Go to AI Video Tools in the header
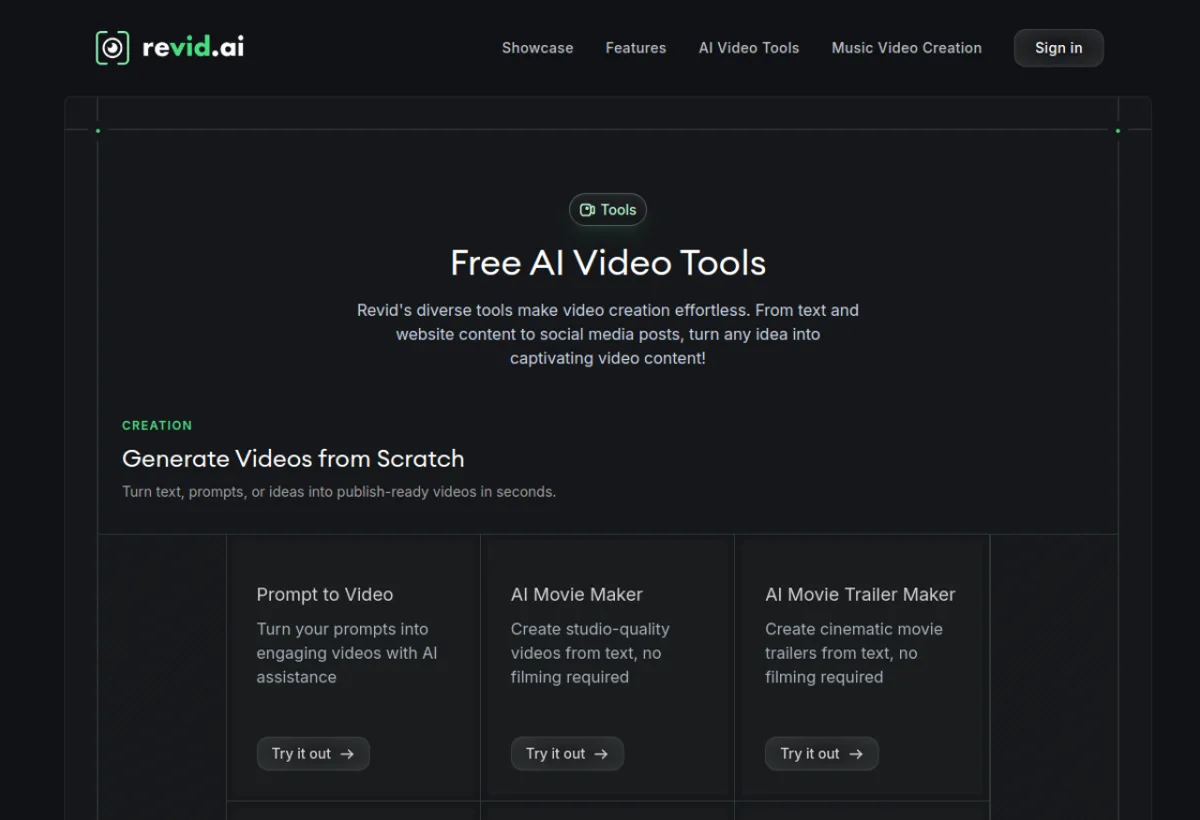The height and width of the screenshot is (820, 1200). tap(749, 48)
